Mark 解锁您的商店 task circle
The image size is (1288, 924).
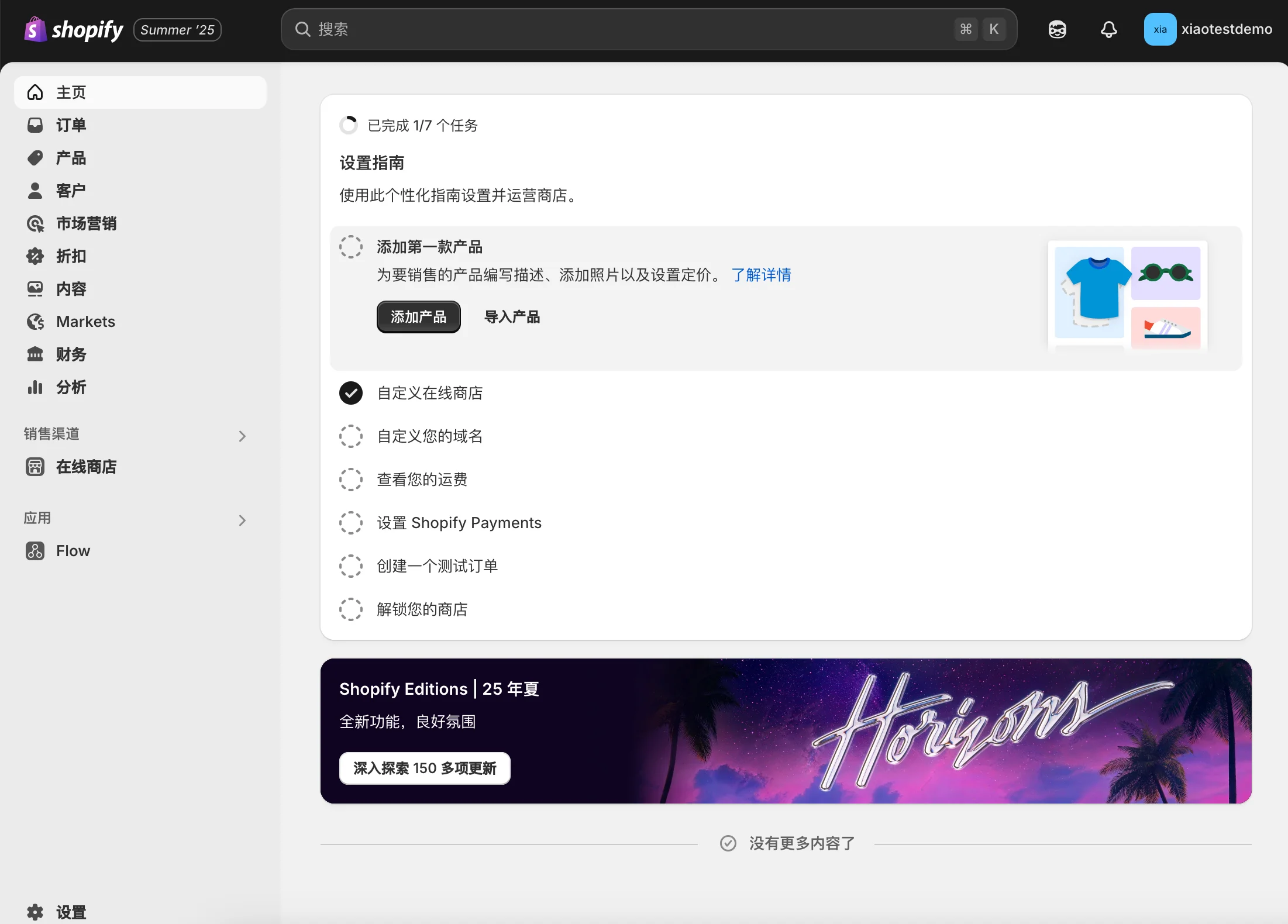[351, 609]
